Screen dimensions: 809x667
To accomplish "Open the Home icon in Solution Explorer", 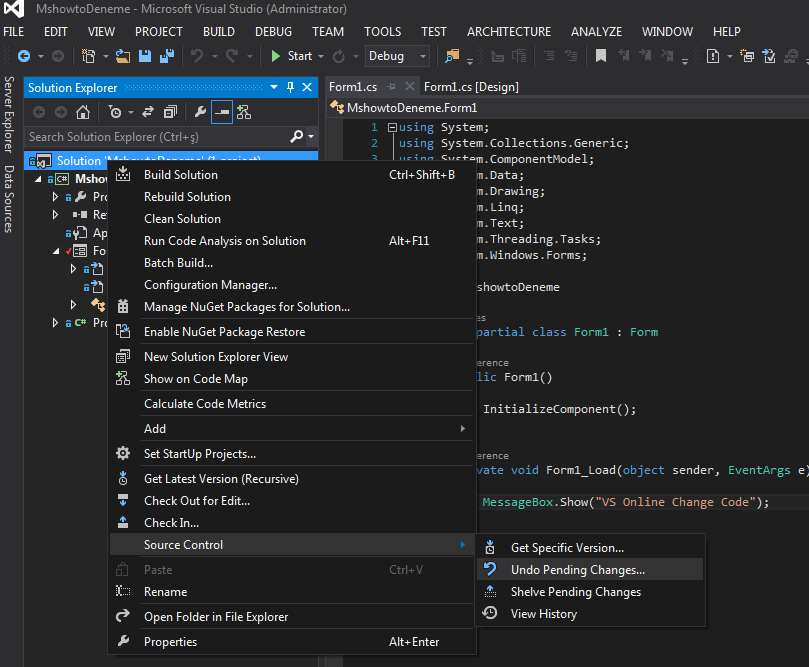I will (x=83, y=112).
